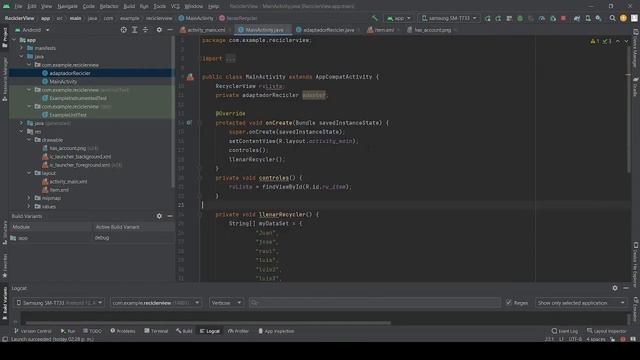Open Search Everywhere magnifier icon
The height and width of the screenshot is (360, 640).
pos(612,18)
